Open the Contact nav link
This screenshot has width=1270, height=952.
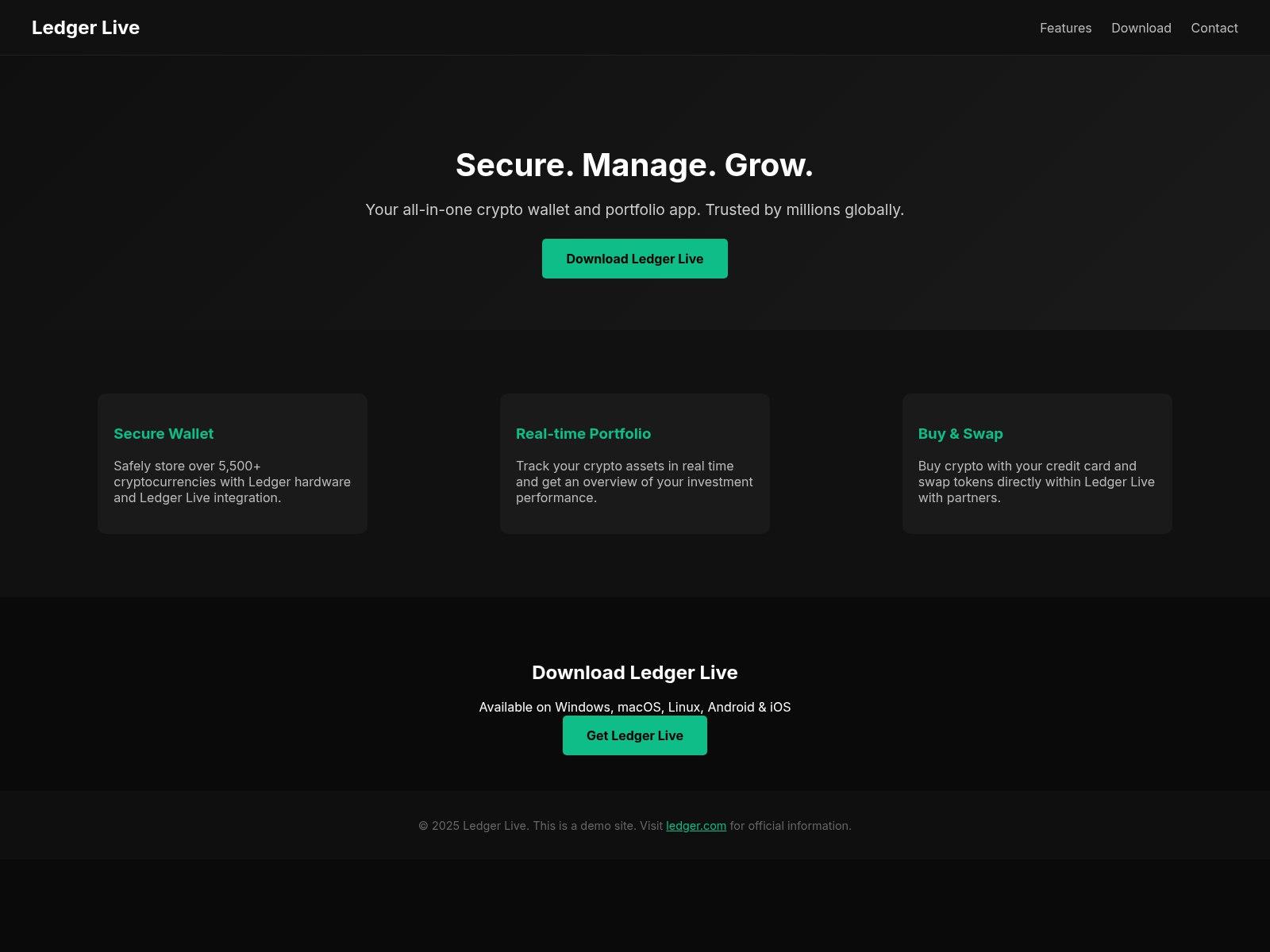coord(1214,28)
